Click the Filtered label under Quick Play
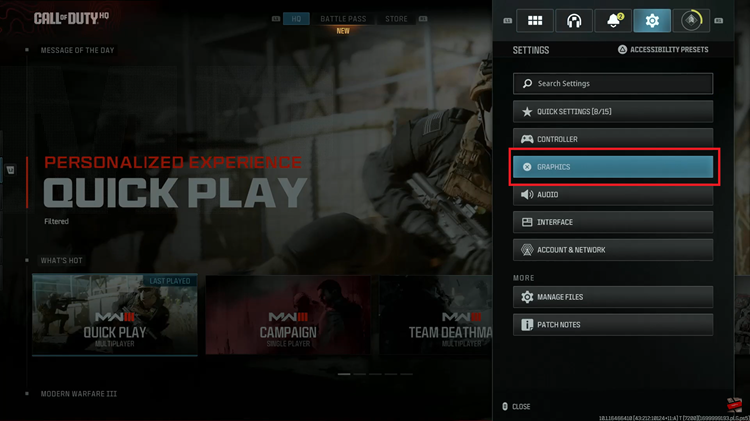 [56, 222]
